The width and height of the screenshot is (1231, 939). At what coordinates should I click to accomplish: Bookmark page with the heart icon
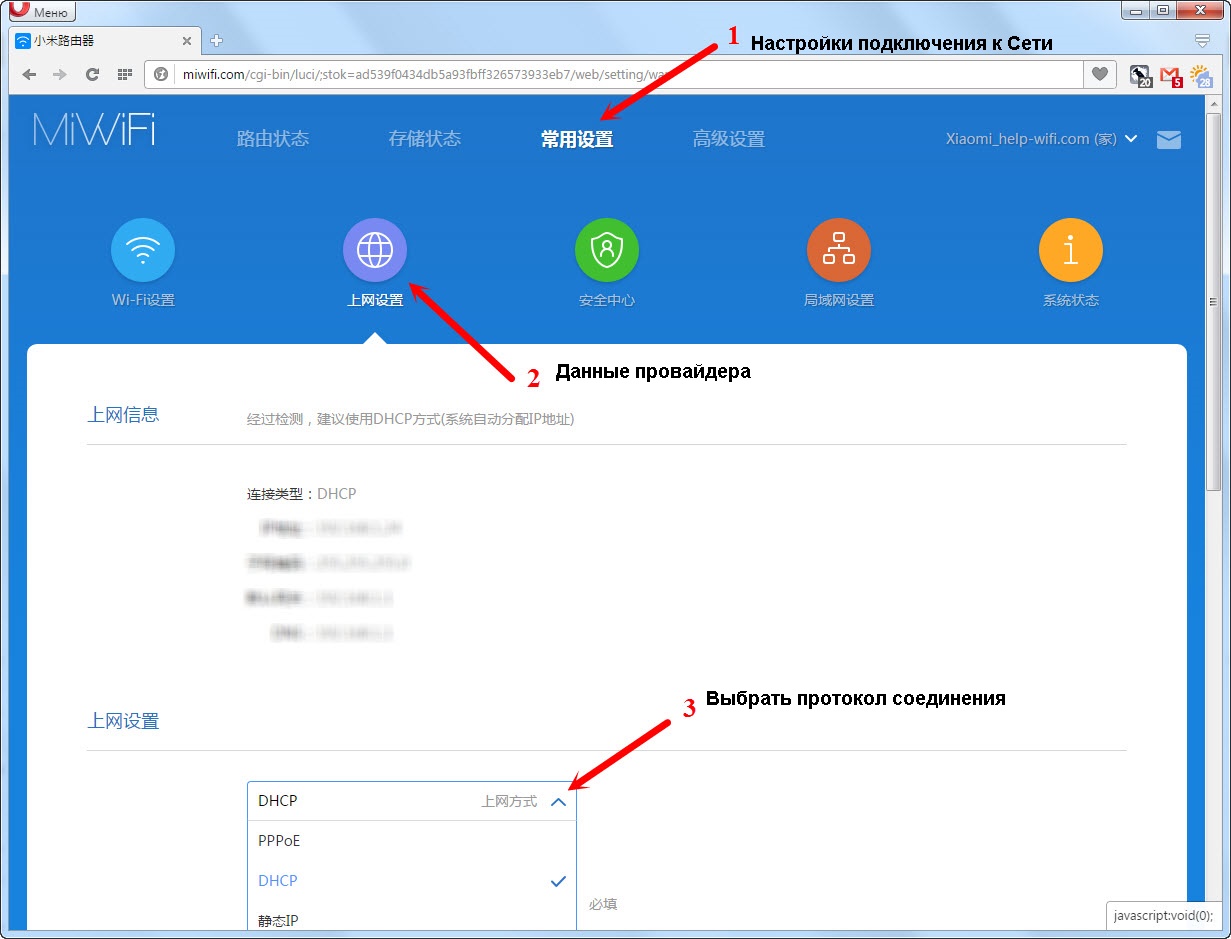click(1100, 74)
